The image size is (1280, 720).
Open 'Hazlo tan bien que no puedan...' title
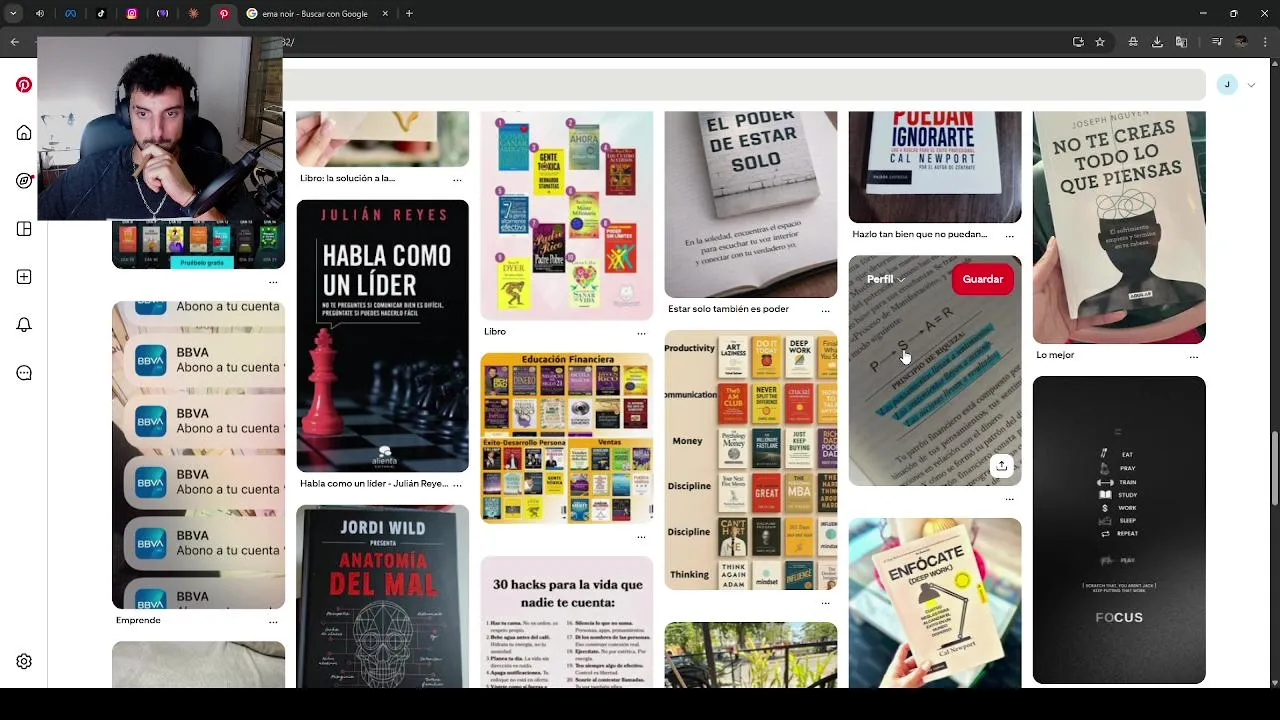(919, 235)
